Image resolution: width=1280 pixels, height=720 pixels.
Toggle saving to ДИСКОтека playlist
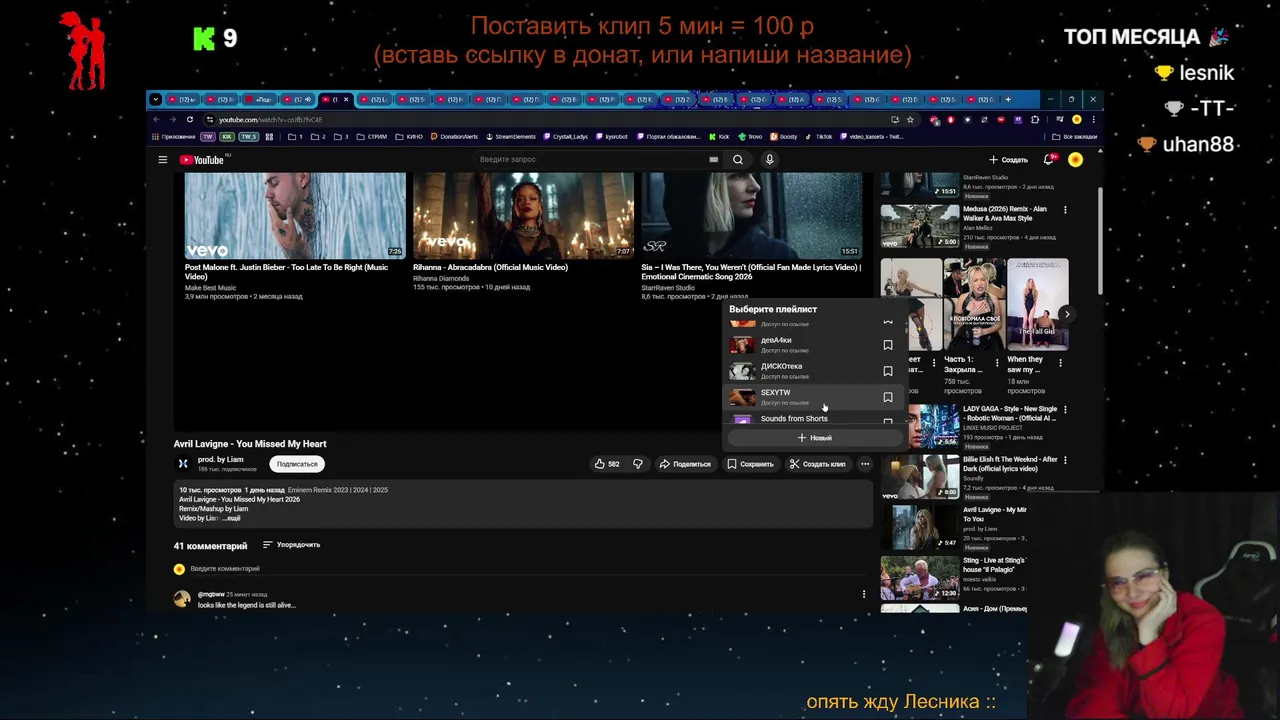pyautogui.click(x=887, y=371)
